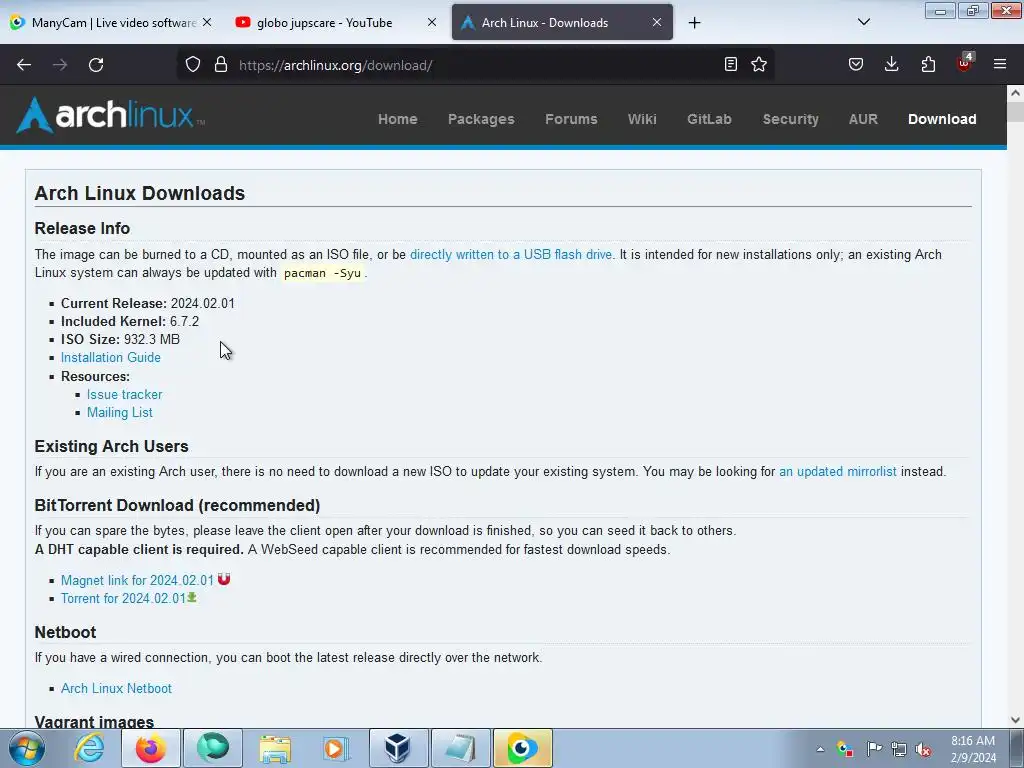Follow 'directly written to a USB flash drive' link

[x=511, y=255]
